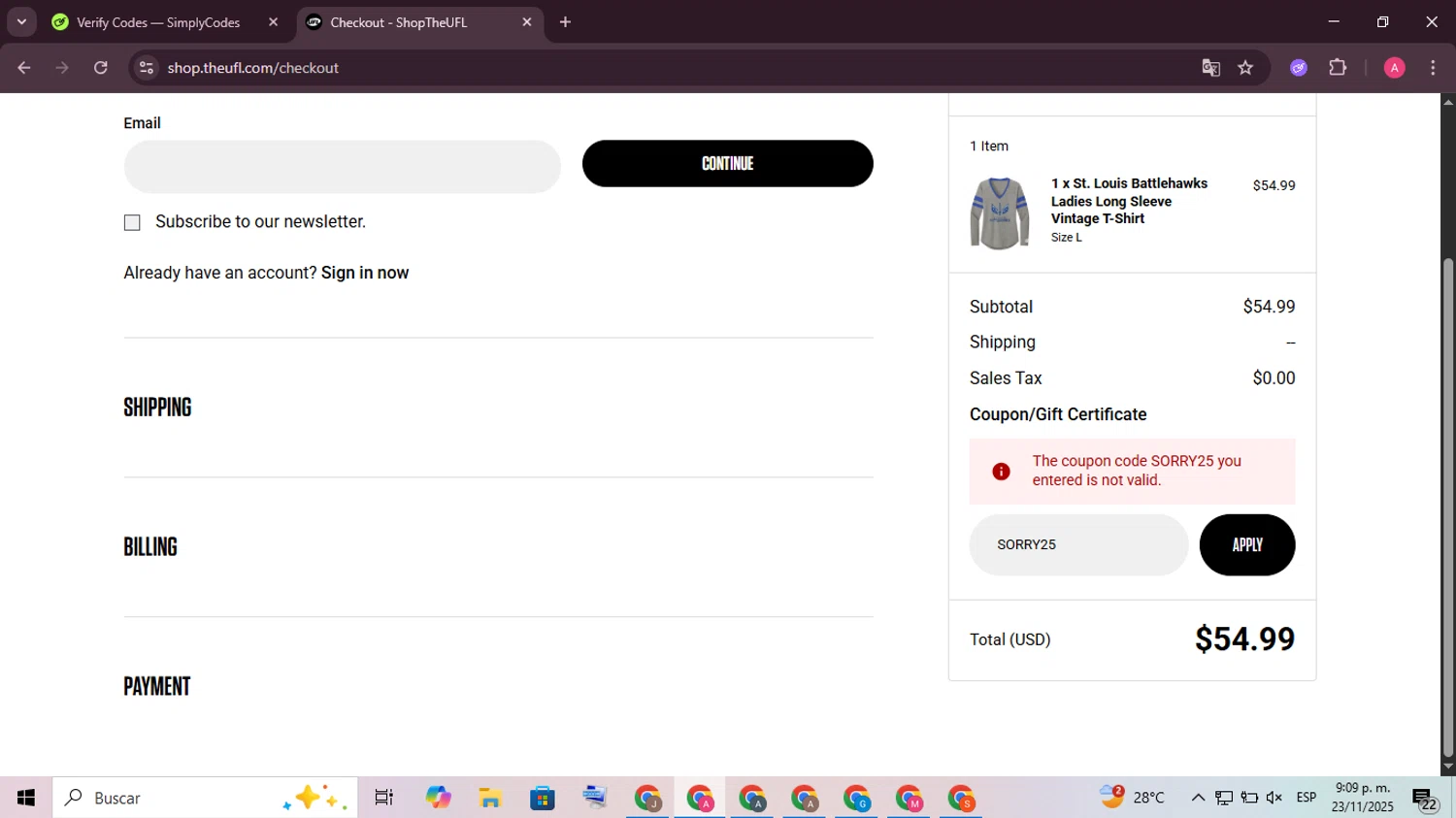Open the notification center with 22 badge
Viewport: 1456px width, 818px height.
[x=1426, y=799]
